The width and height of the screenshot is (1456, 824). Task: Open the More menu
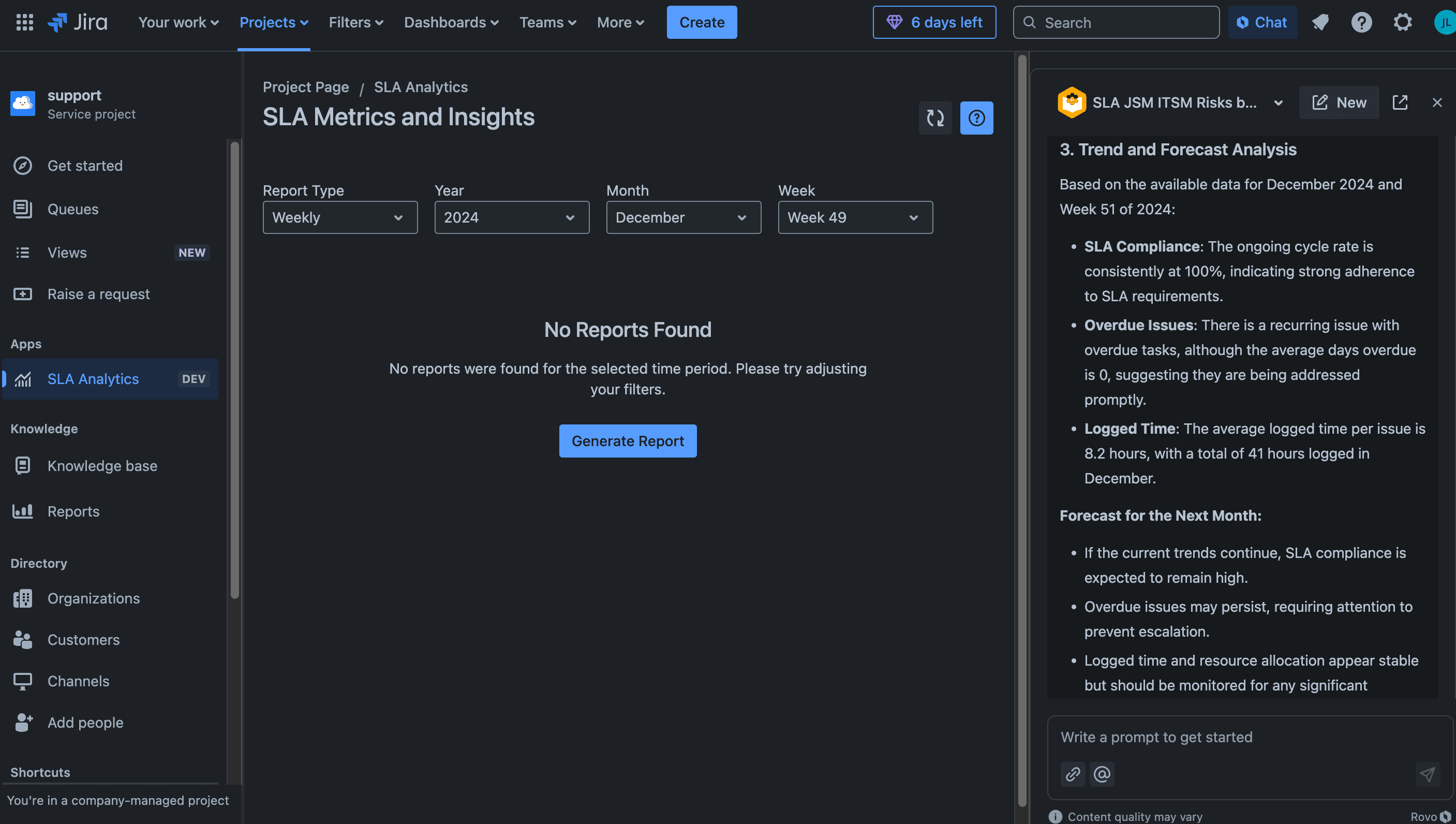tap(620, 22)
